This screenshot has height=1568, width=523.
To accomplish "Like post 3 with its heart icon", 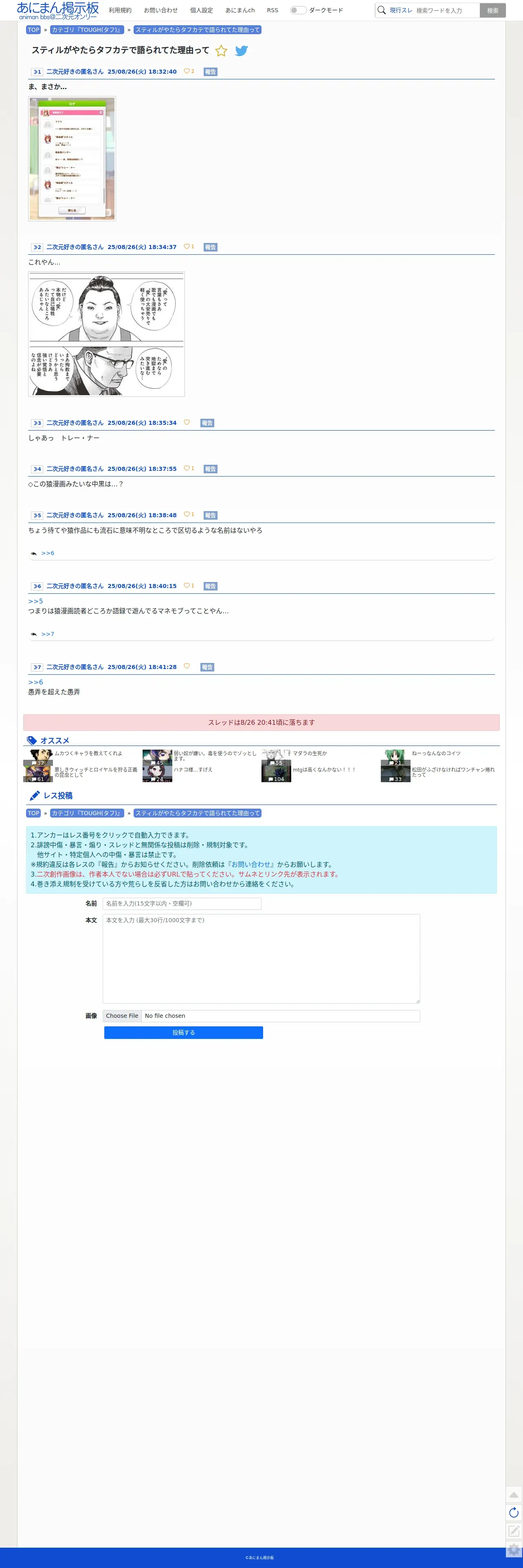I will (x=187, y=422).
